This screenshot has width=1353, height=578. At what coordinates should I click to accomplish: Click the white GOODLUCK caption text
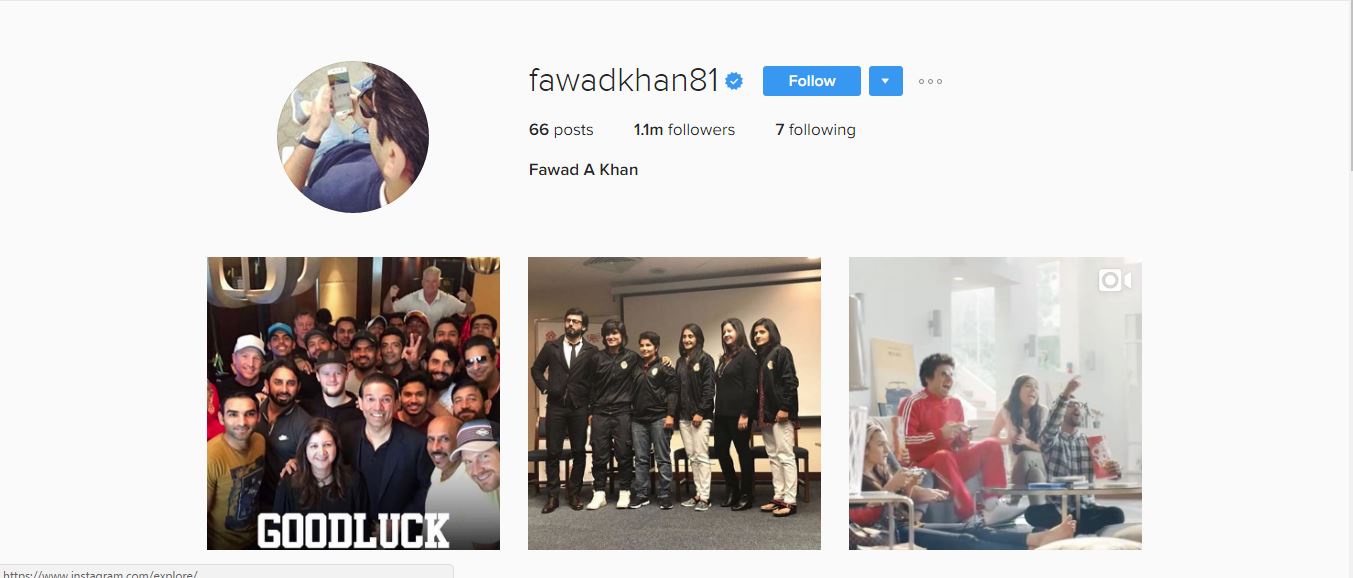353,530
